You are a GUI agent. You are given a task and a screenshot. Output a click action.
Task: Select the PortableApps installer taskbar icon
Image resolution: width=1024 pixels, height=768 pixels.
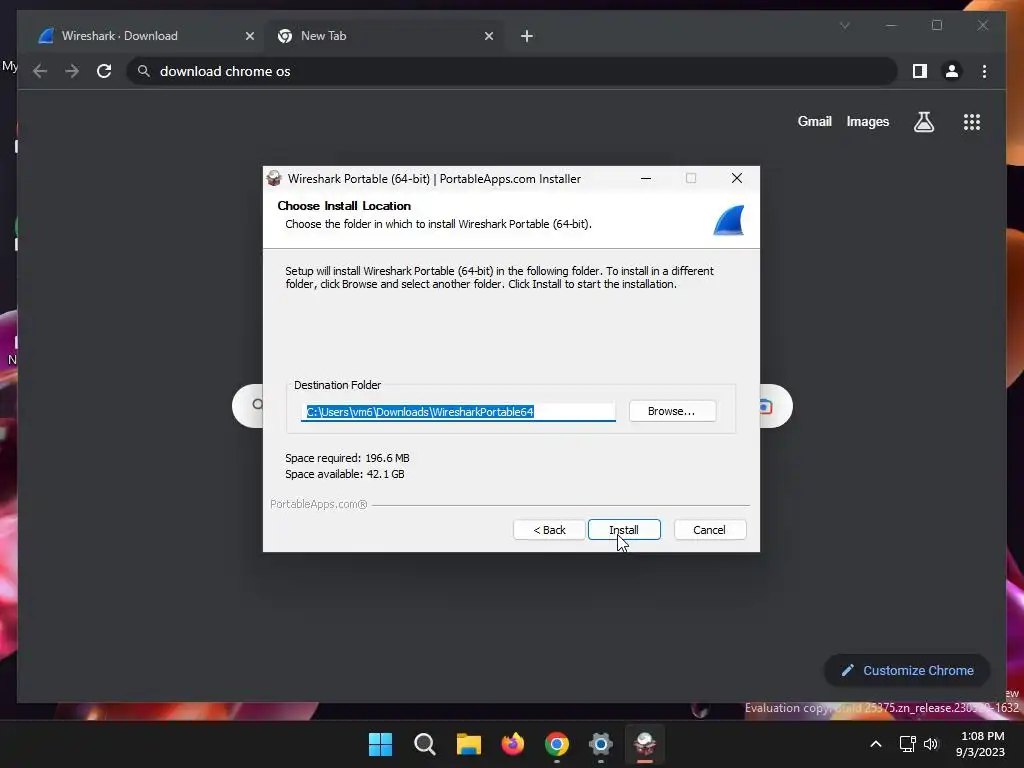pos(645,744)
